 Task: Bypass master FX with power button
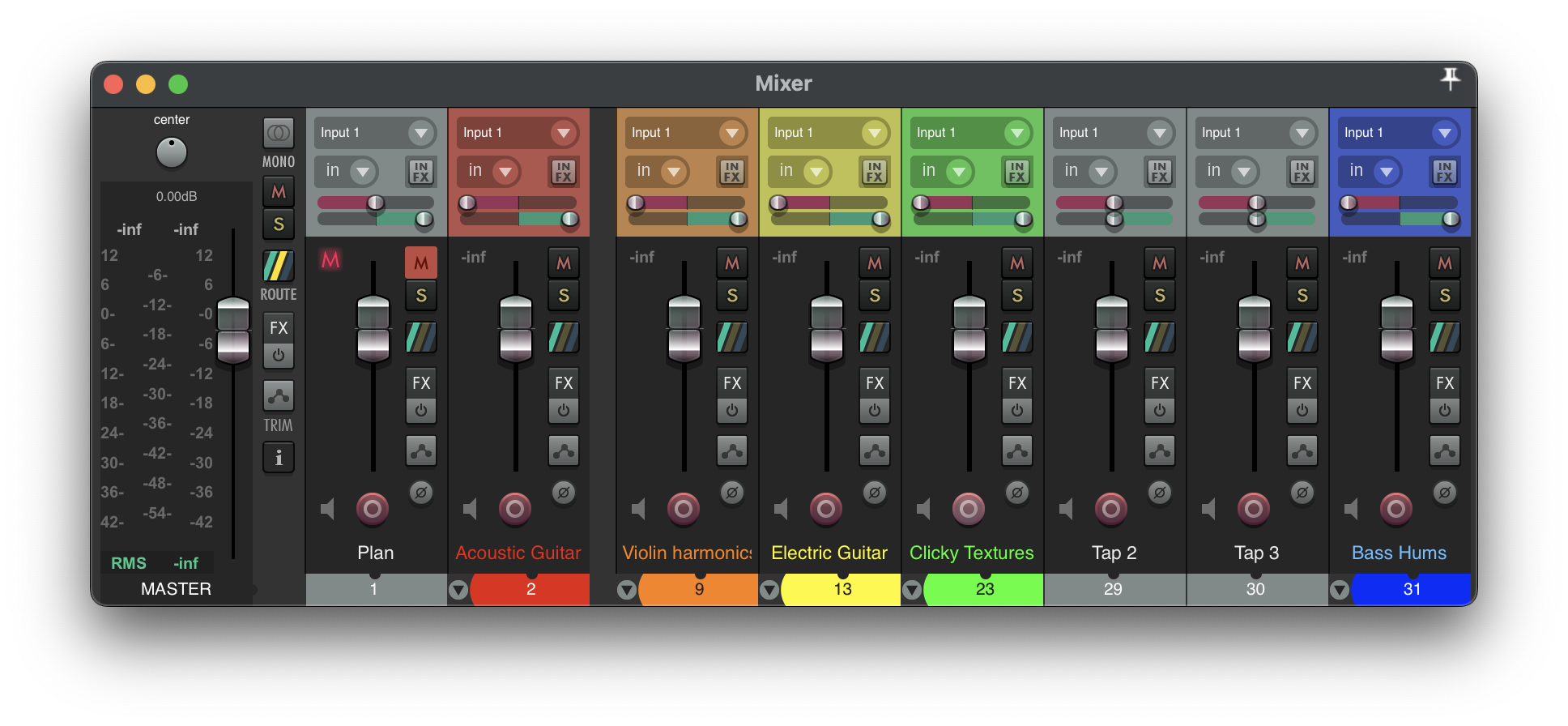(279, 355)
